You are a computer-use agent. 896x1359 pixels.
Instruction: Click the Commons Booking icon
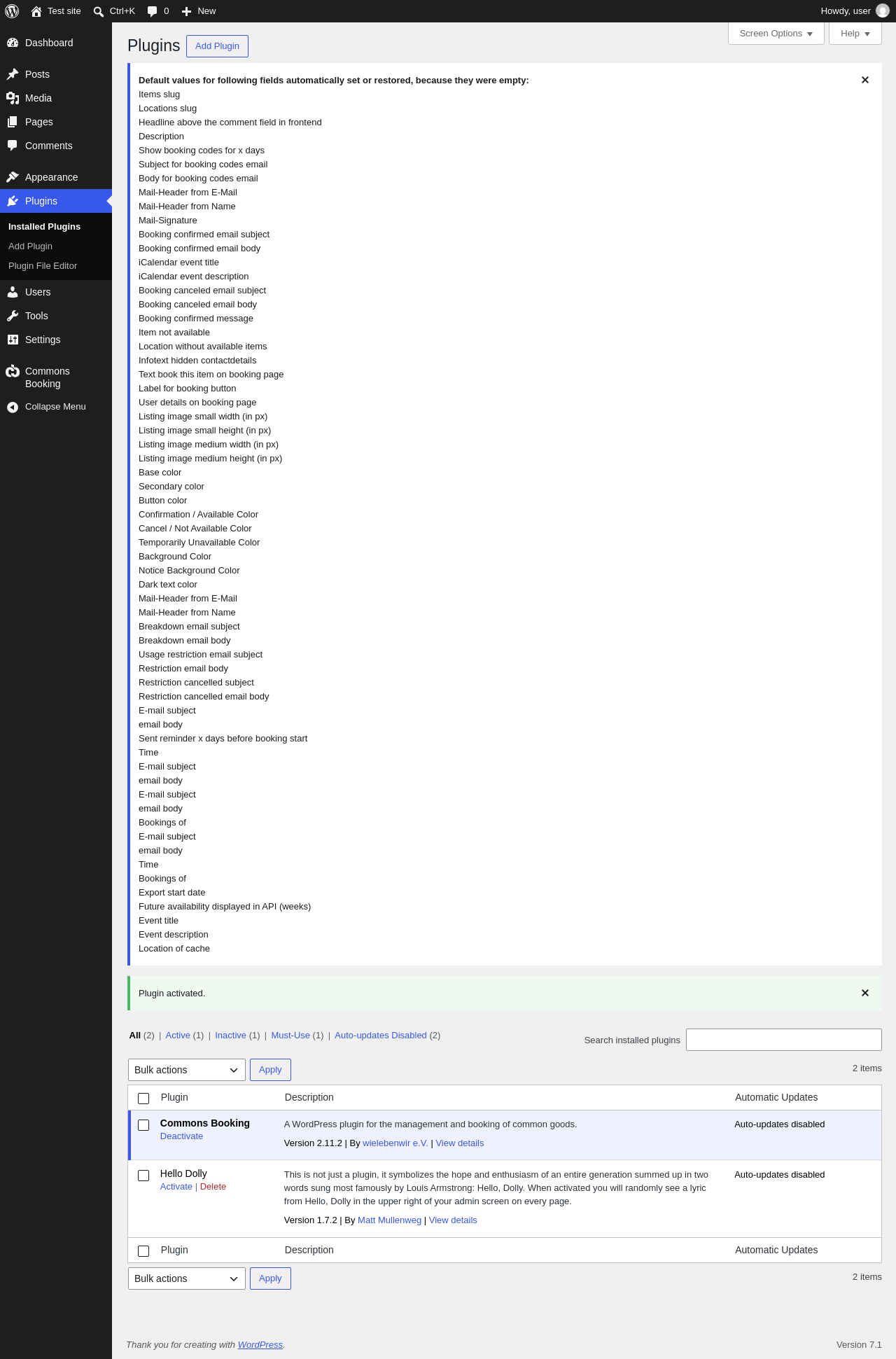13,371
